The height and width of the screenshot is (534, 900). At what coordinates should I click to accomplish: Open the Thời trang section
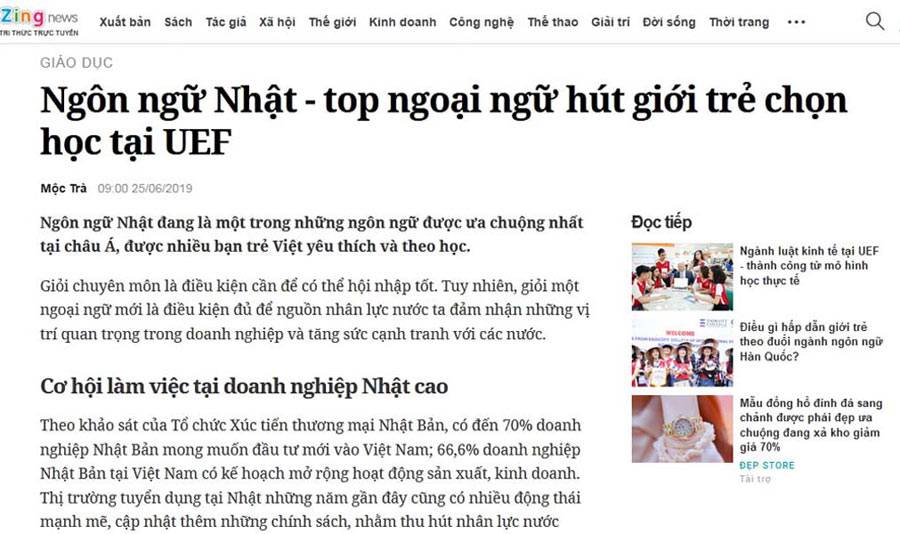click(x=739, y=22)
